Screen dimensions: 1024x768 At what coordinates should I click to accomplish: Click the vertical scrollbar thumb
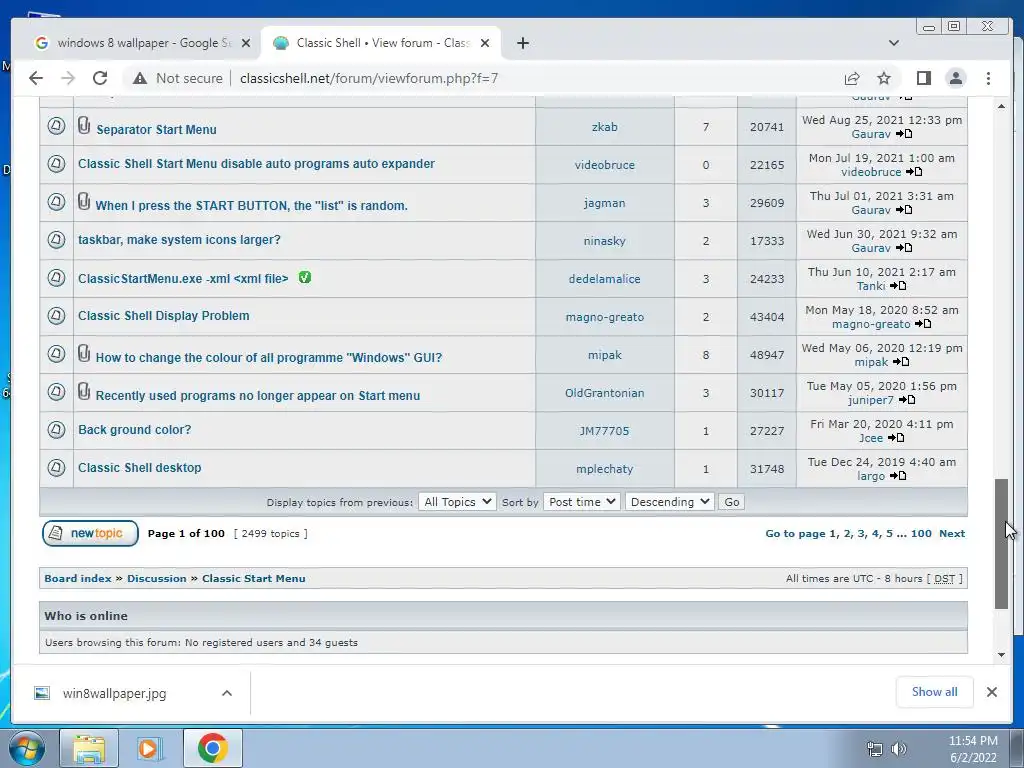click(1001, 543)
